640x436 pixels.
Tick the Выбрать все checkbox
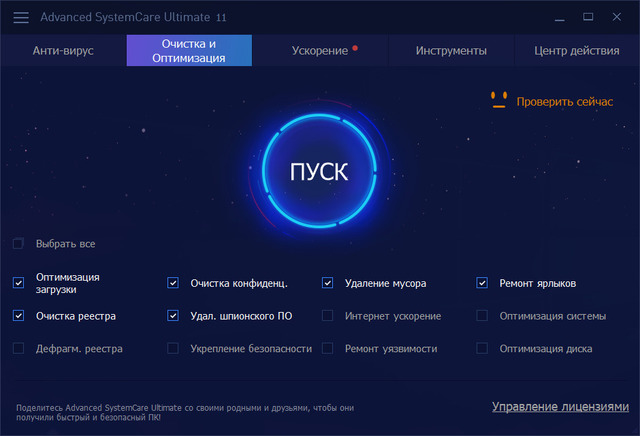(18, 244)
